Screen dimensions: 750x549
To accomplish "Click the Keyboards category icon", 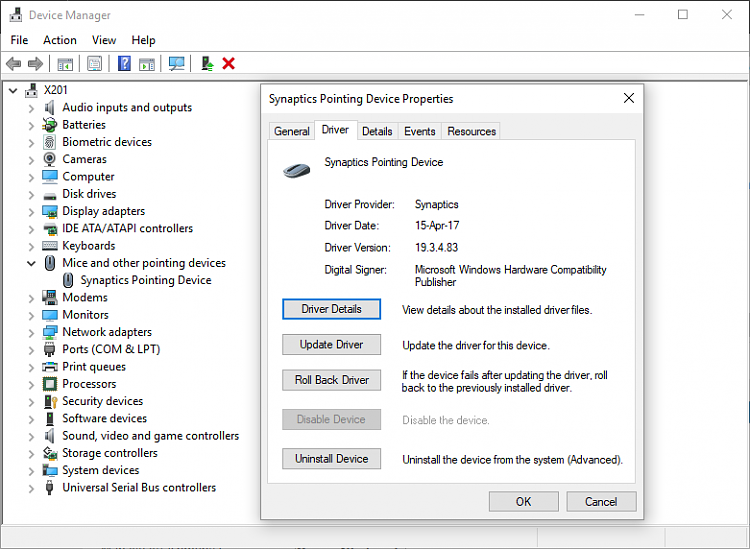I will coord(49,246).
